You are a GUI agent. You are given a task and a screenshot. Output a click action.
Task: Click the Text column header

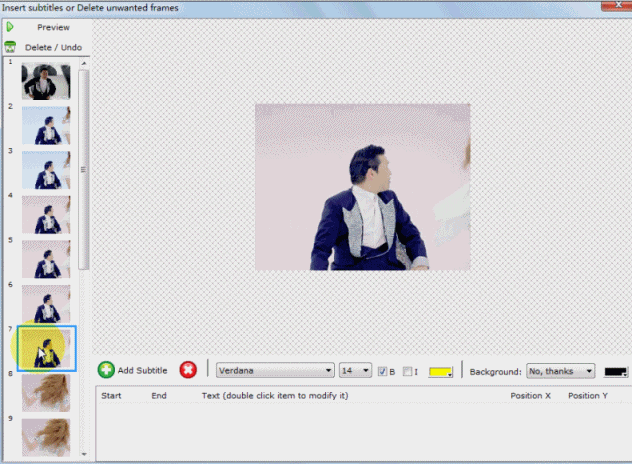[x=275, y=395]
